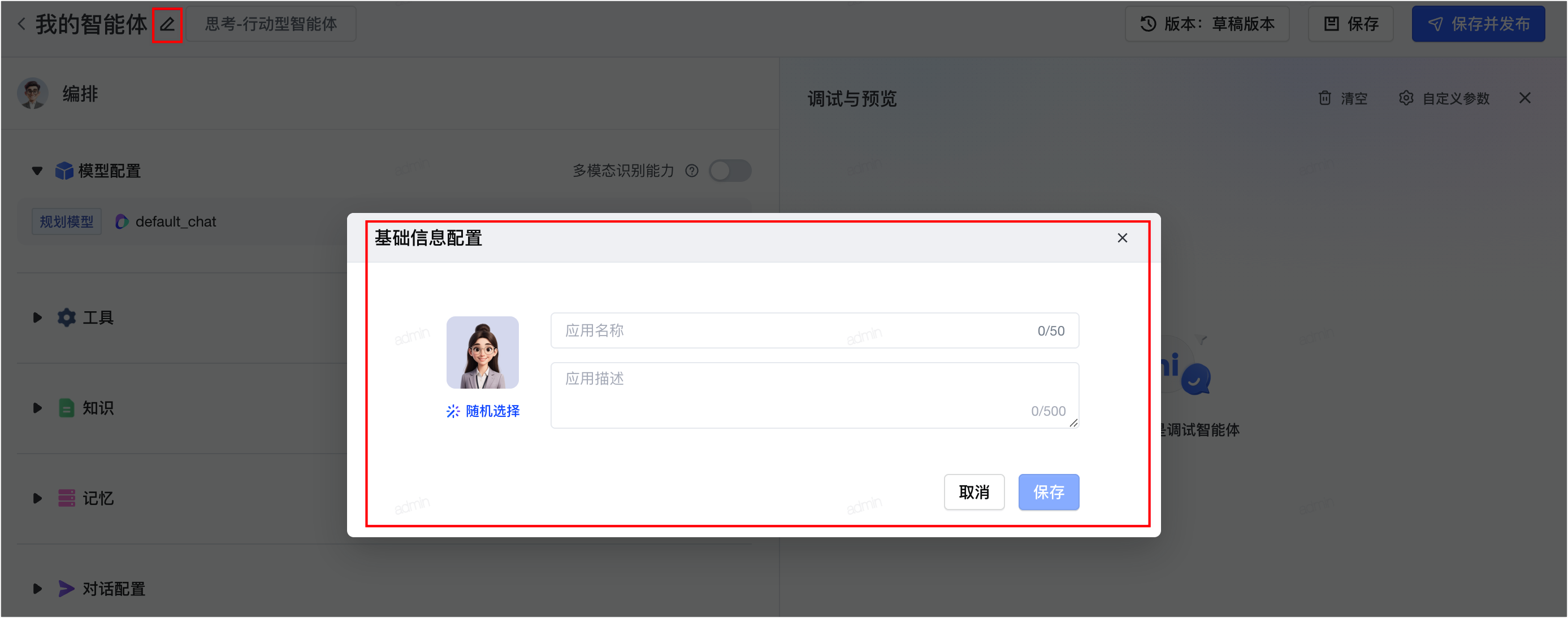Click the 取消 button in the dialog

tap(974, 492)
